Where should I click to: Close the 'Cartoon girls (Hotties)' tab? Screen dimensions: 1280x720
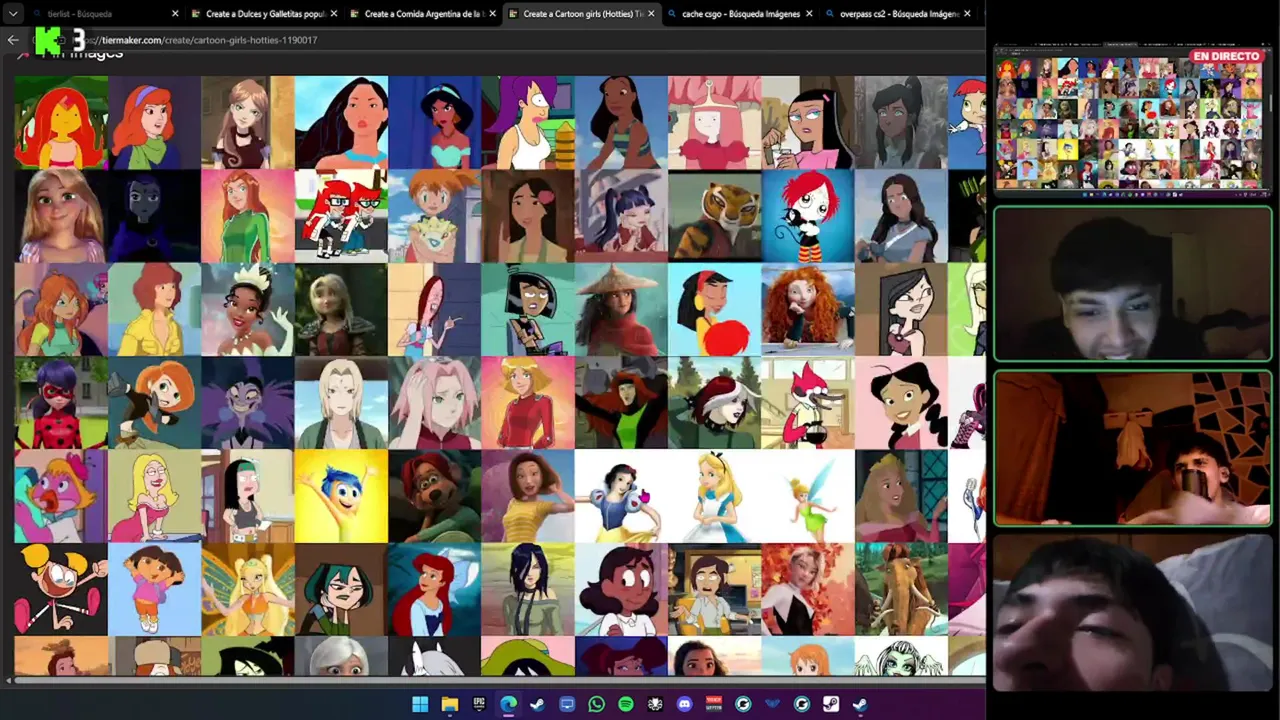click(652, 14)
